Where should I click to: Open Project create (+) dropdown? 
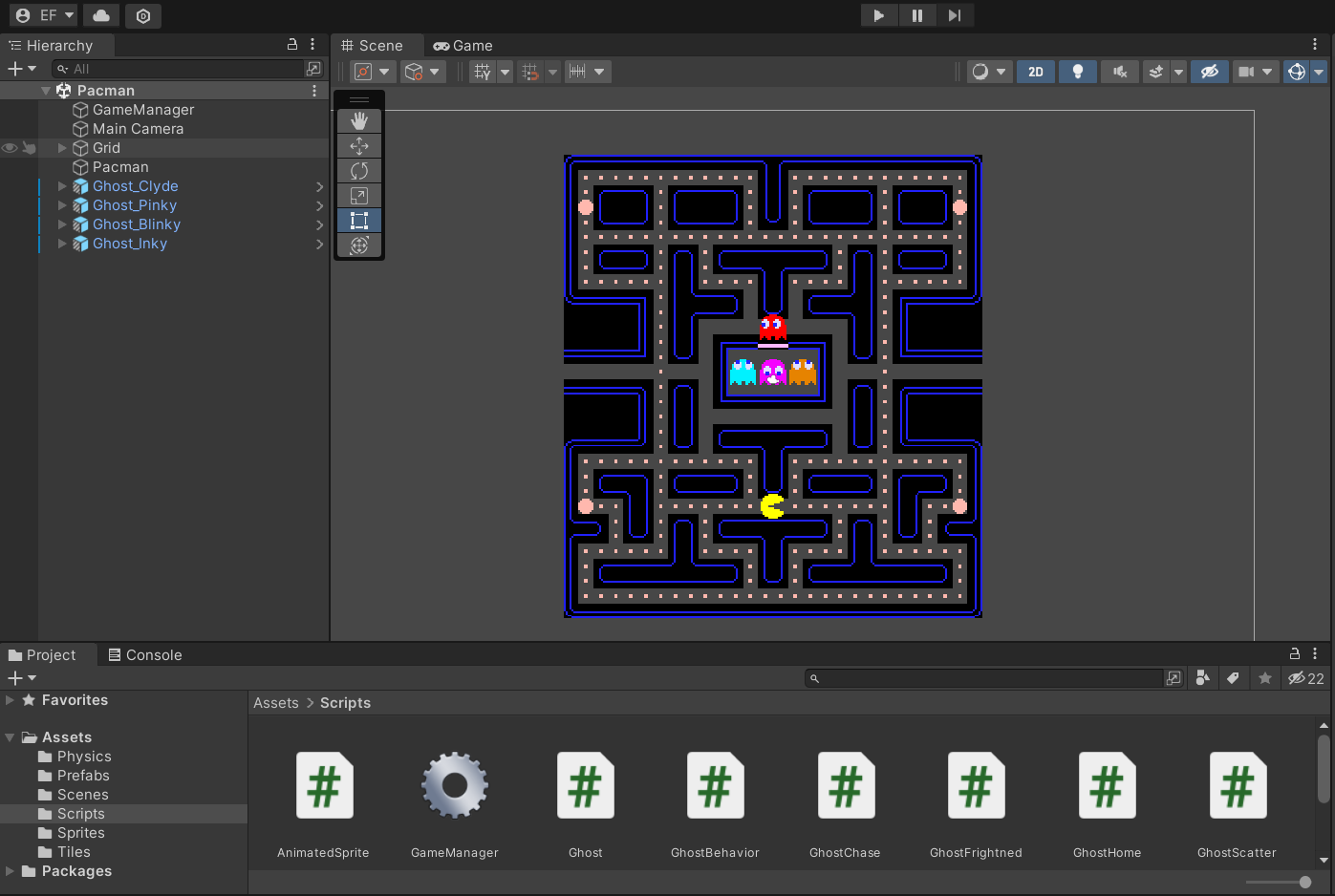[x=21, y=678]
